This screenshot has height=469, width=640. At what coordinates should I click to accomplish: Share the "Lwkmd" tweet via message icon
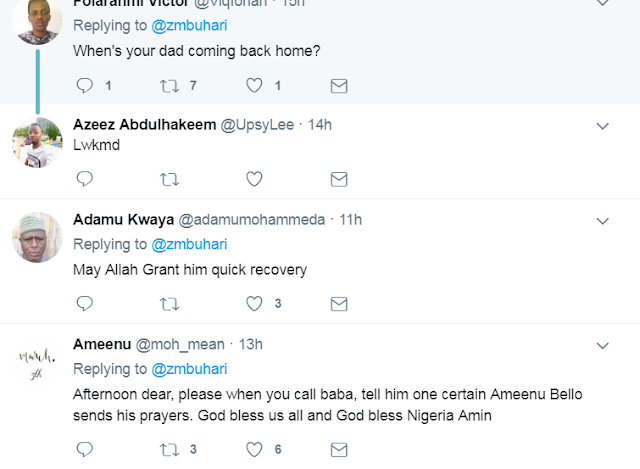tap(339, 179)
